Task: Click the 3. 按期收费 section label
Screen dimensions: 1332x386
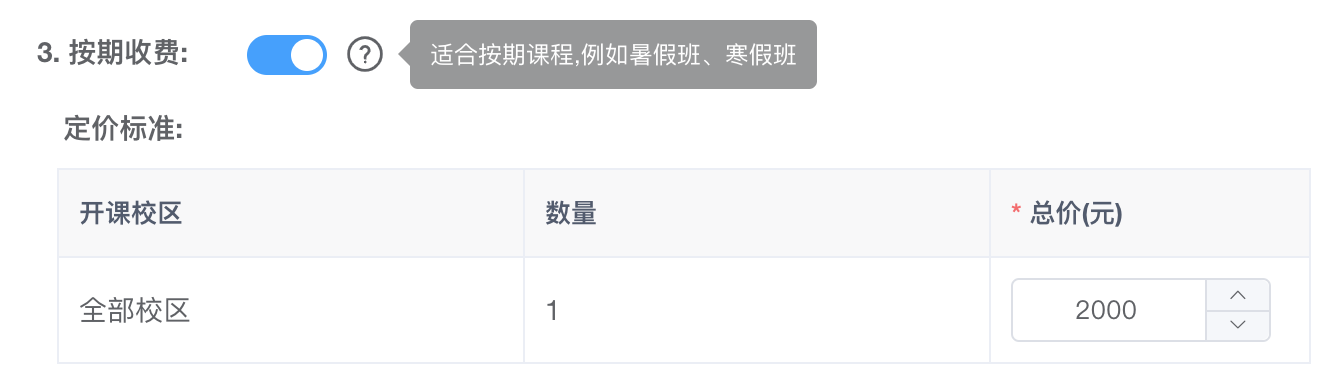Action: [113, 55]
